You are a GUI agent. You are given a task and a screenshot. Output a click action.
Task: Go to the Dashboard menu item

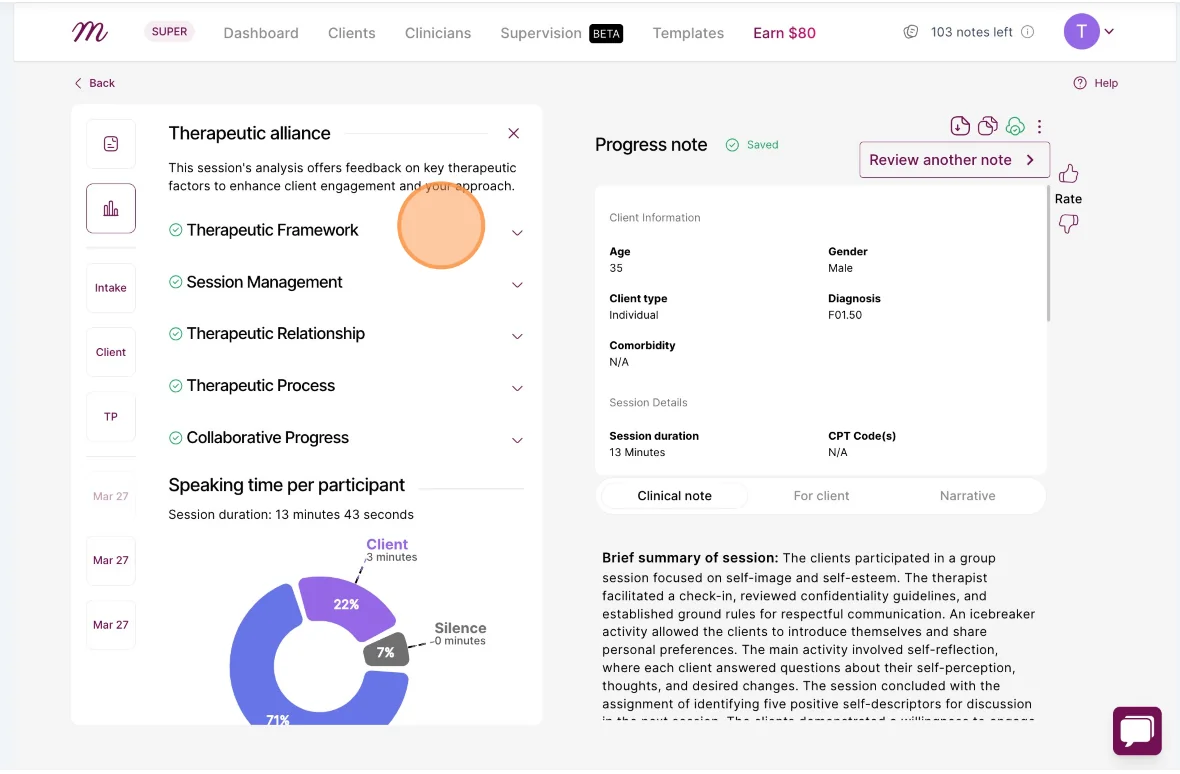tap(261, 33)
